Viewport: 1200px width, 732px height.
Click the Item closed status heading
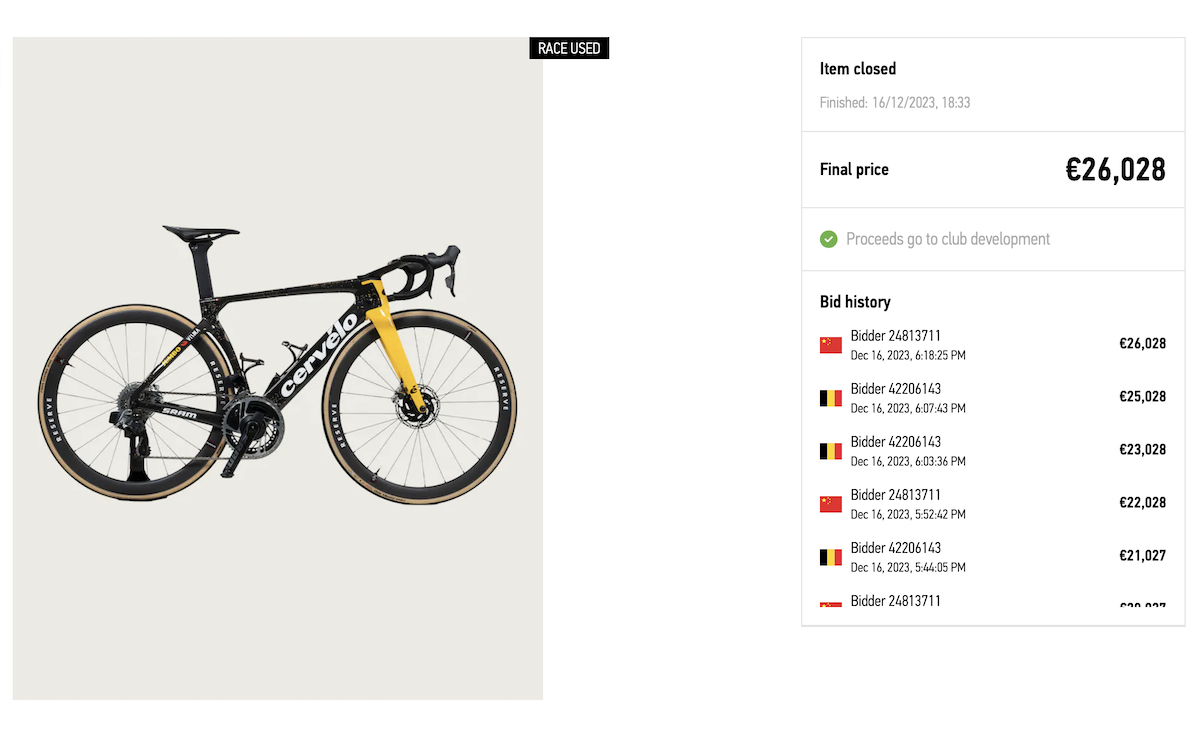[x=858, y=69]
